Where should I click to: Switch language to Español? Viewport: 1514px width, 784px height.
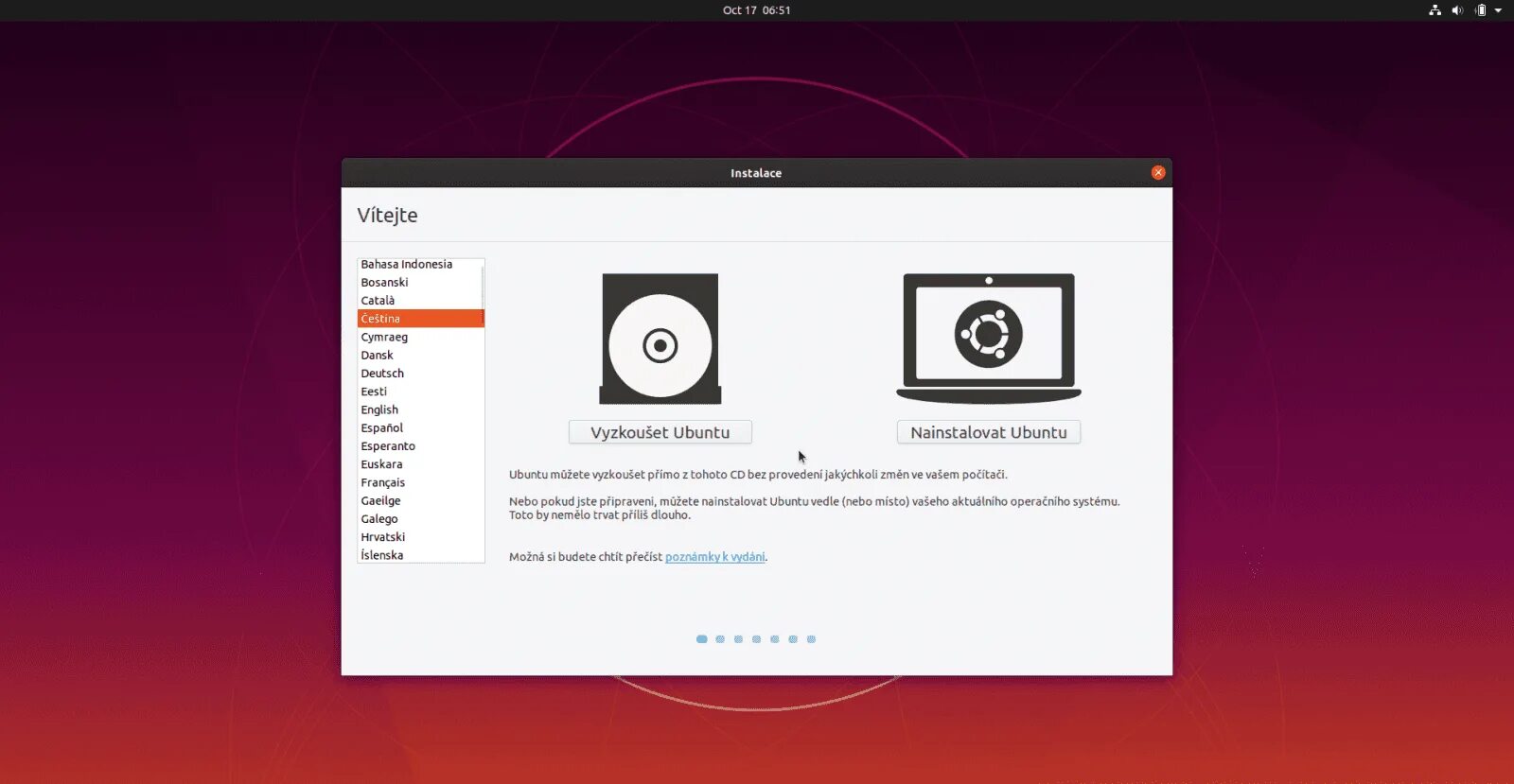pos(420,427)
